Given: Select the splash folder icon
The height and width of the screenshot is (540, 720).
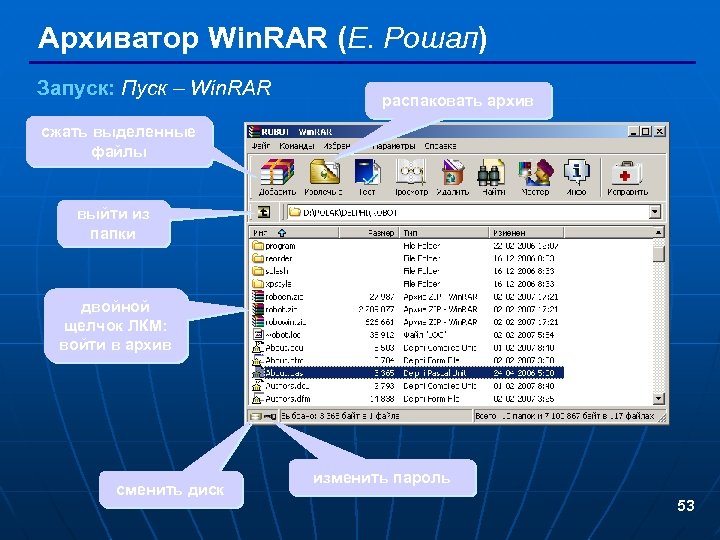Looking at the screenshot, I should click(x=258, y=271).
